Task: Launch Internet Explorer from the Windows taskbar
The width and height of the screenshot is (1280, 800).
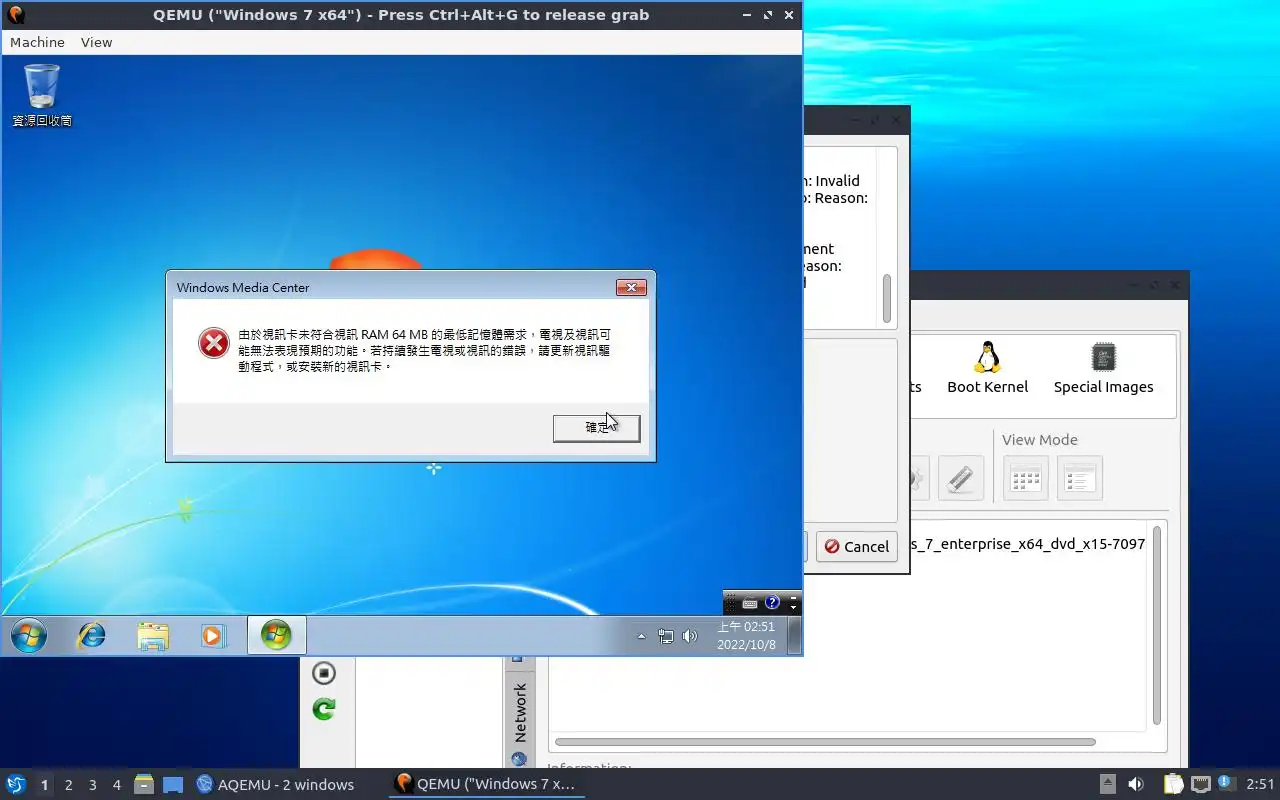Action: point(92,635)
